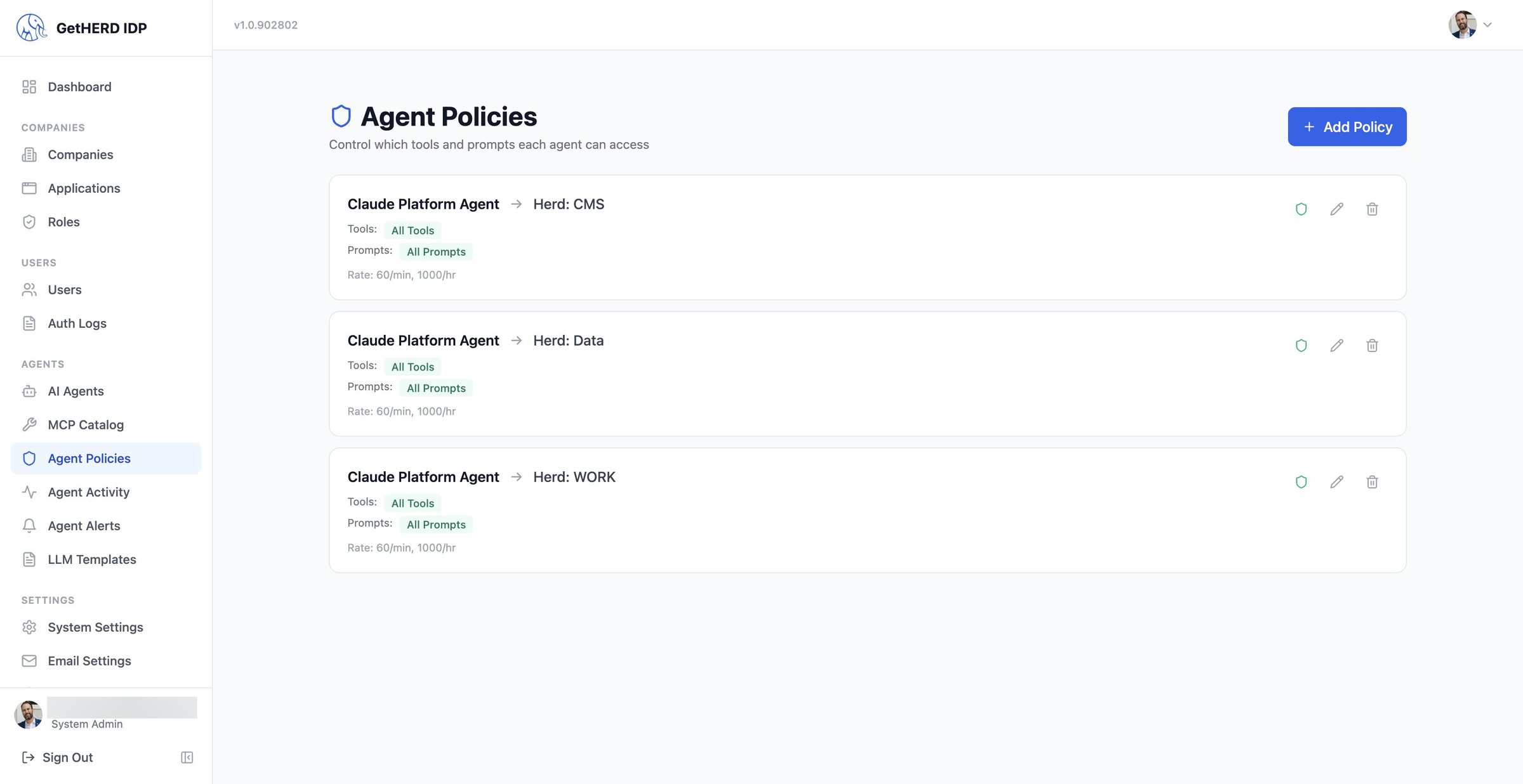This screenshot has width=1523, height=784.
Task: Select Agent Policies in sidebar
Action: tap(106, 459)
